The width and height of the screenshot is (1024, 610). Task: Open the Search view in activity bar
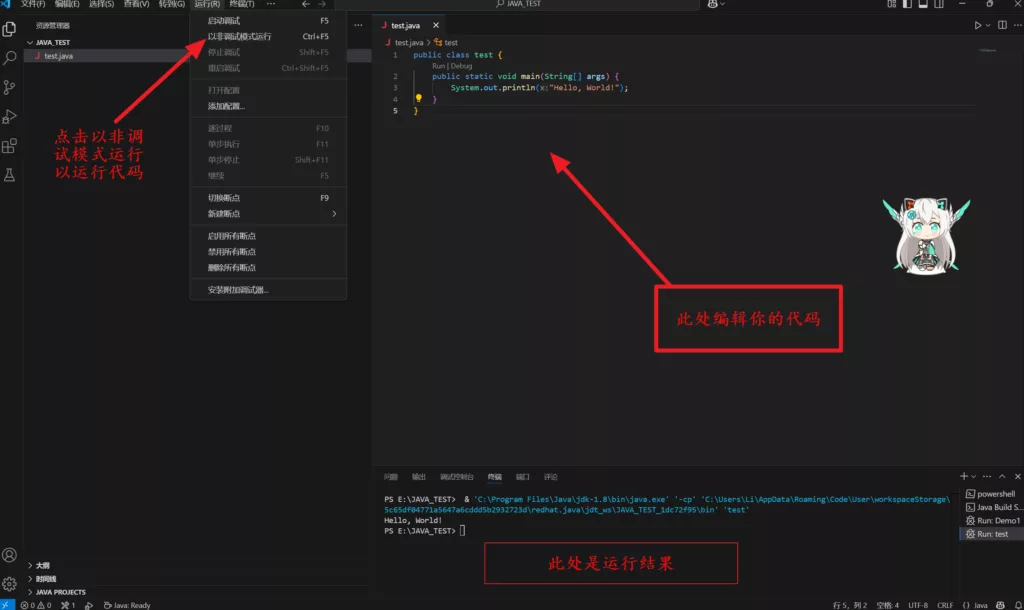click(x=10, y=58)
